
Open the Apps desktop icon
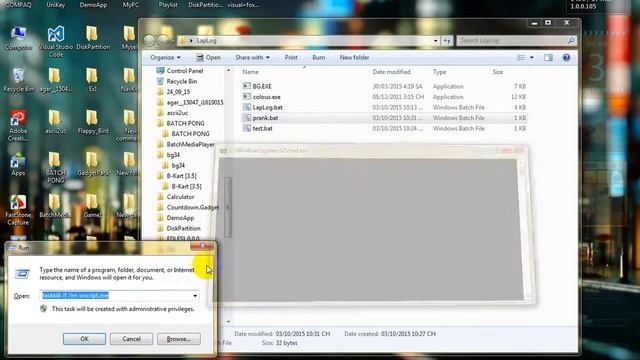(18, 164)
